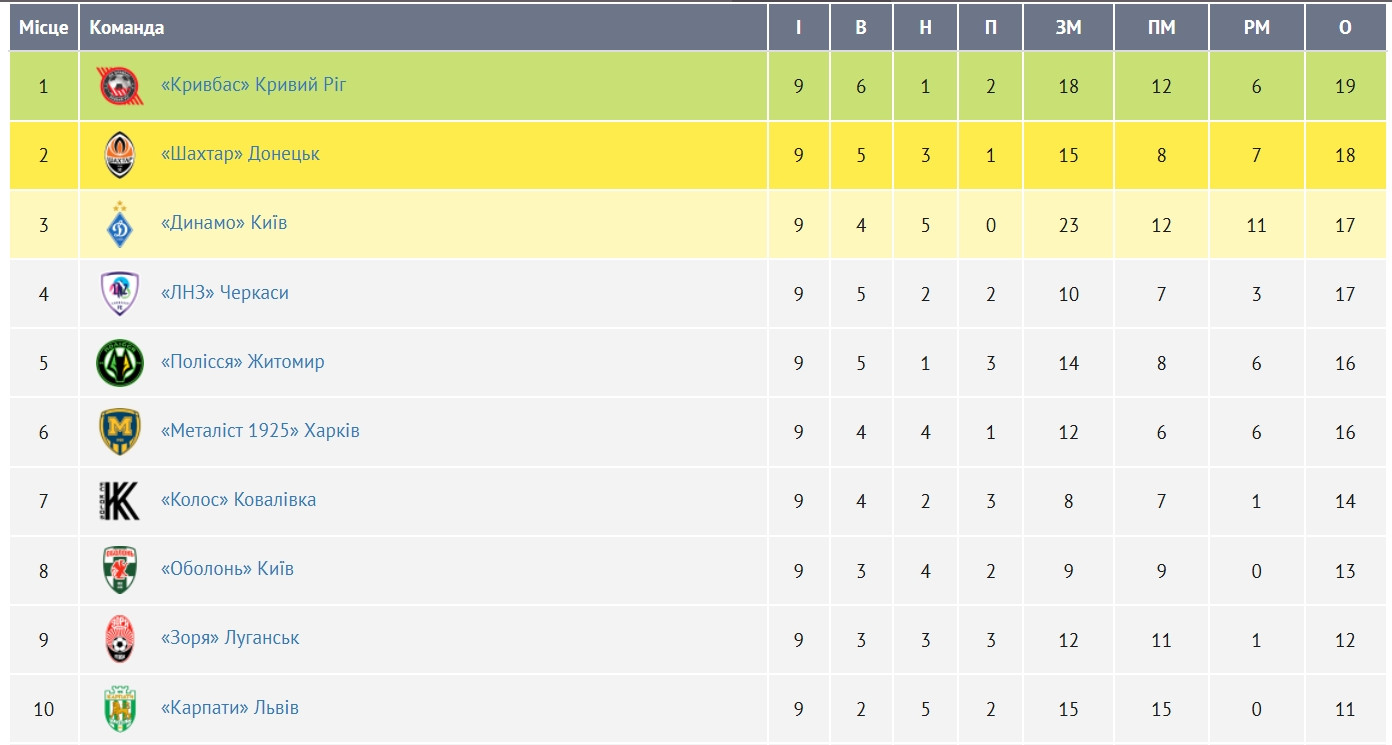This screenshot has height=745, width=1392.
Task: Click the Zorya Luhansk club logo
Action: (119, 638)
